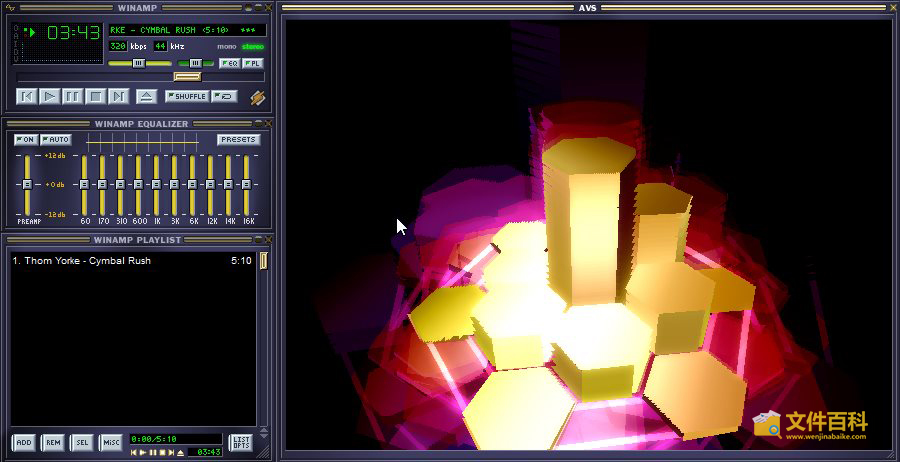Viewport: 900px width, 462px height.
Task: Open equalizer PRESETS menu
Action: click(239, 139)
